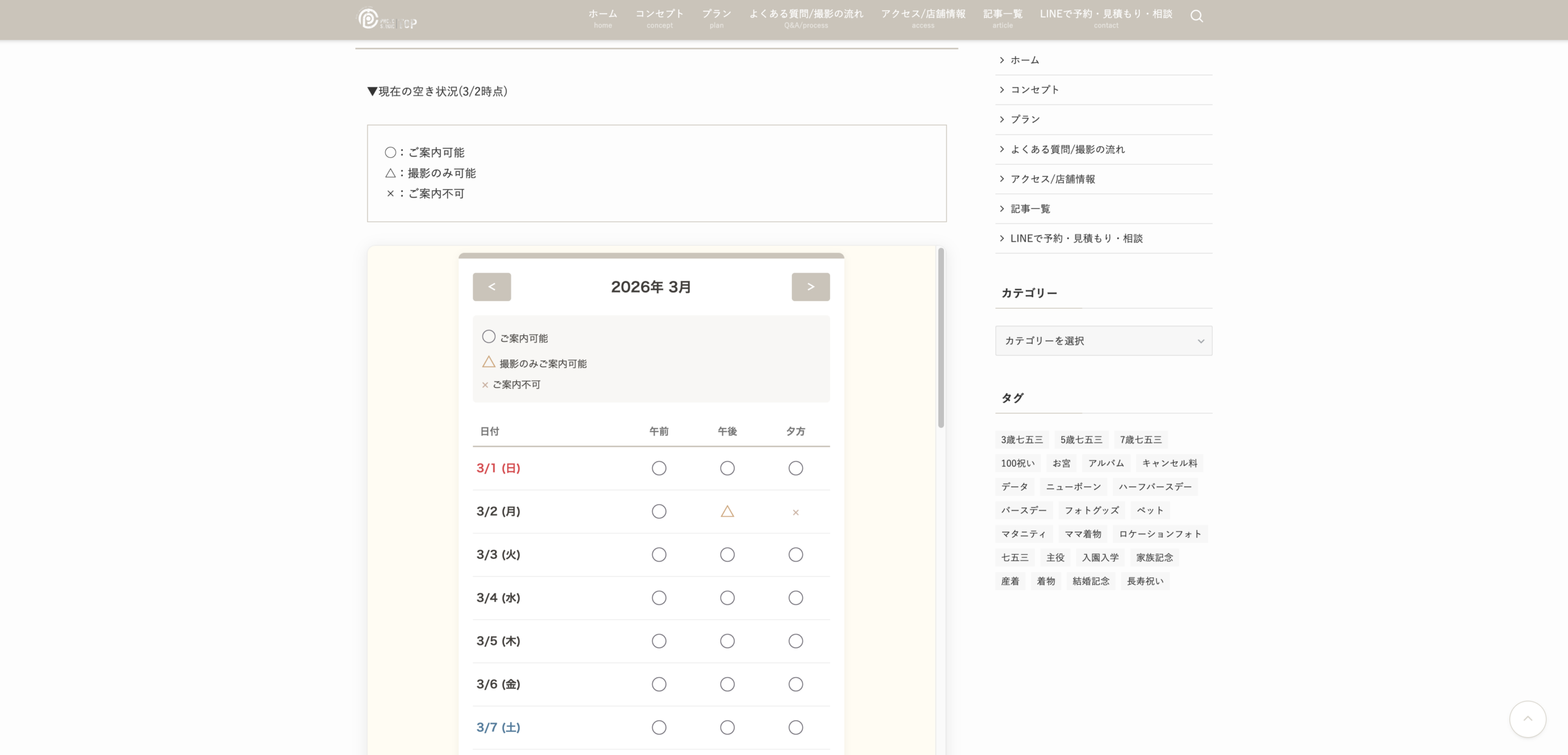Click the ニューボーン tag

point(1073,487)
